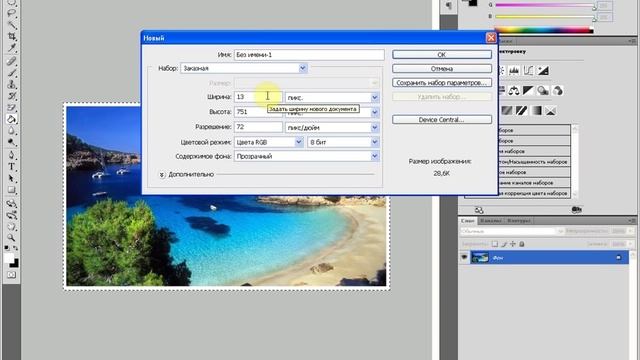
Task: Toggle Quick Mask mode in toolbar
Action: coord(11,275)
